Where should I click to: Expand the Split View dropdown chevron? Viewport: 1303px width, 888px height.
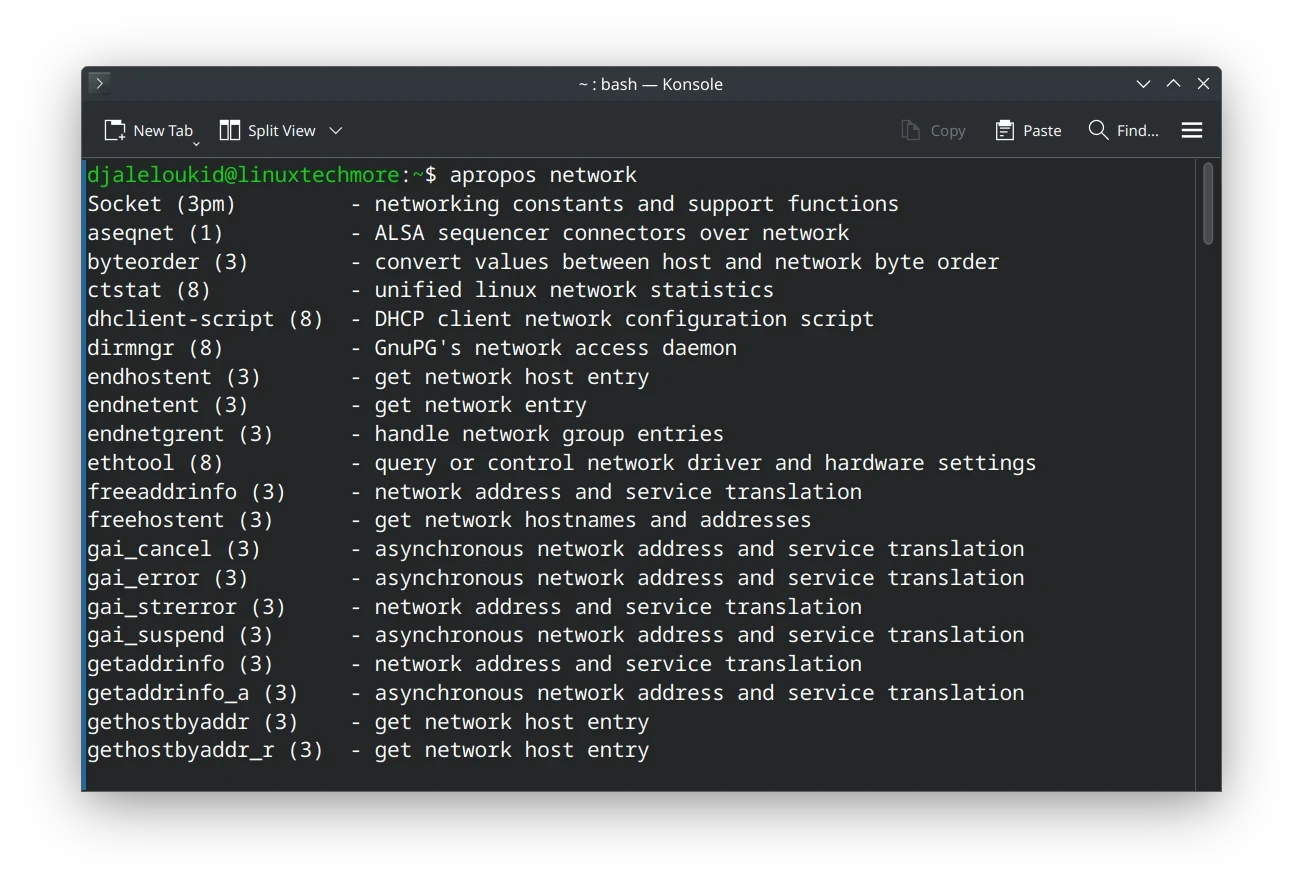coord(336,131)
